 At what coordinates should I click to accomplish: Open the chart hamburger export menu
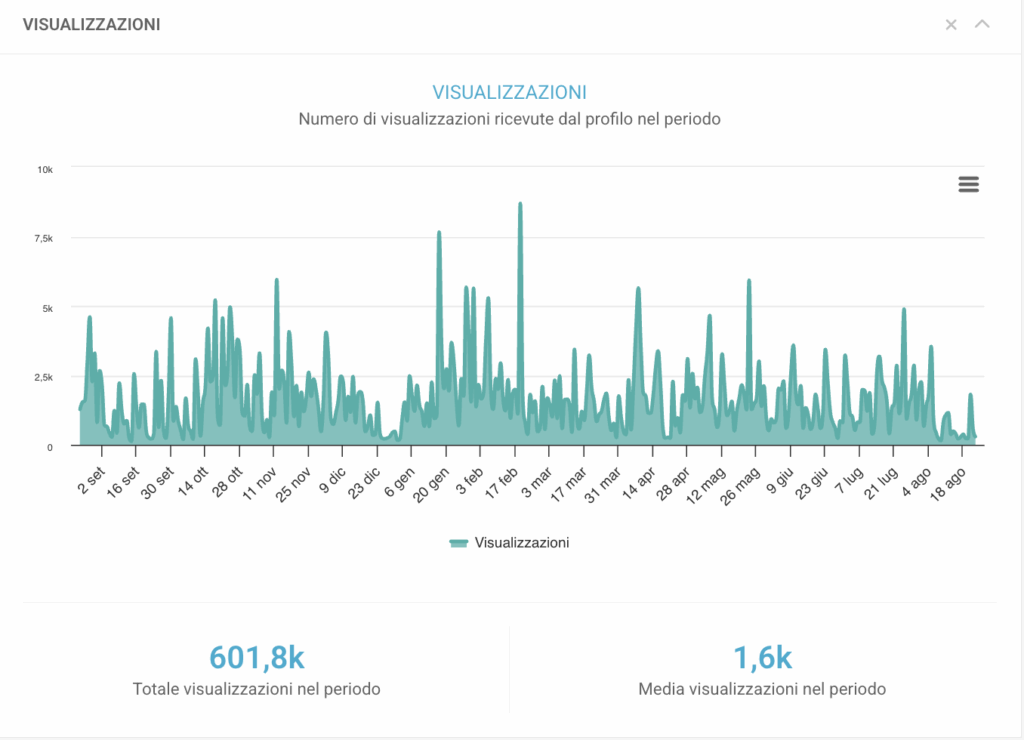pos(968,184)
